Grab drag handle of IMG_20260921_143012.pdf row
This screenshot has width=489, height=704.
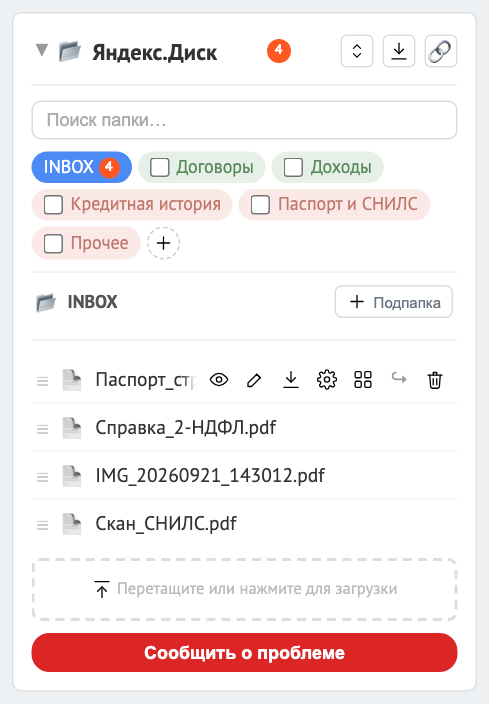coord(42,477)
